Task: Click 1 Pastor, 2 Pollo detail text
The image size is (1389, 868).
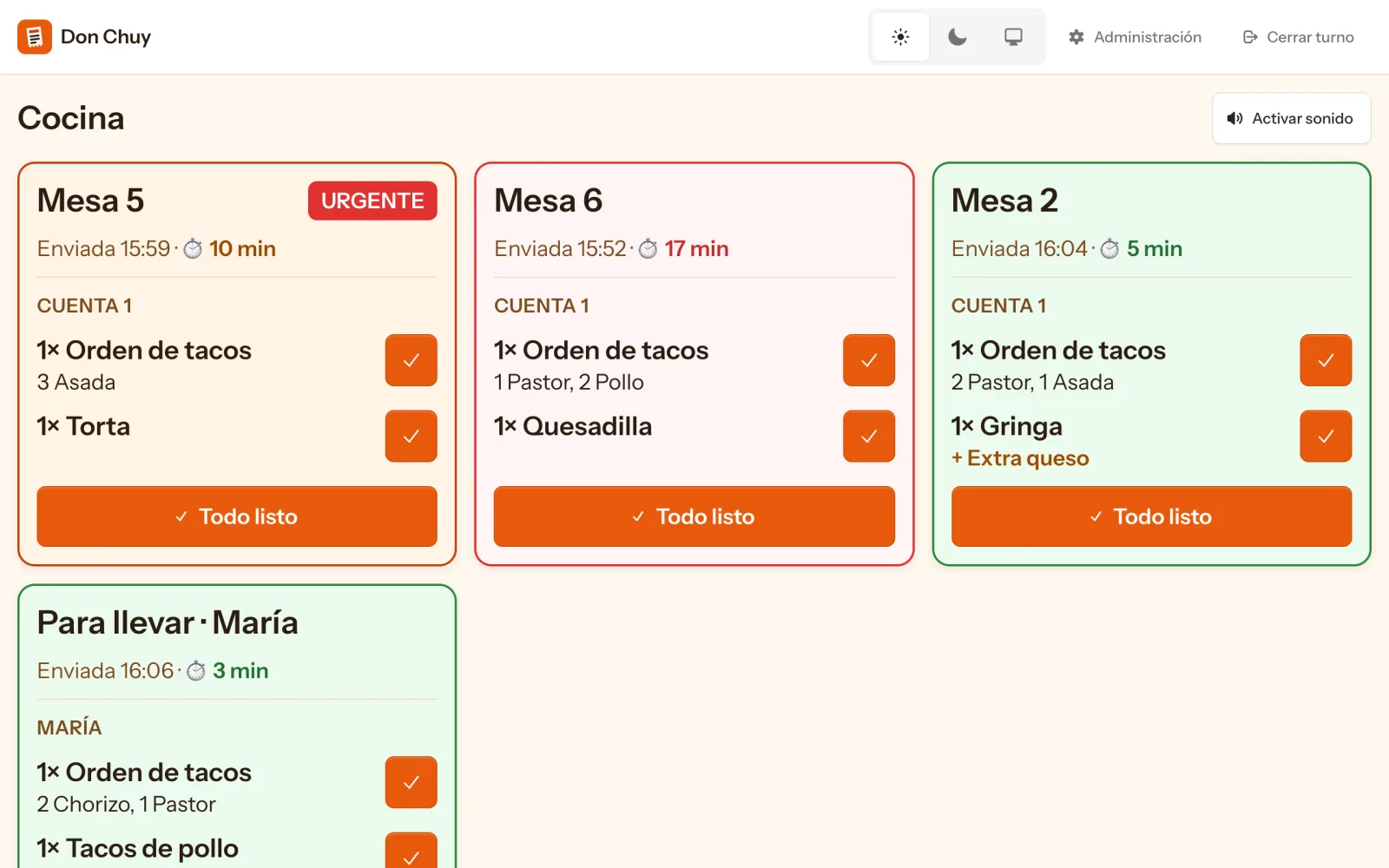Action: tap(569, 382)
